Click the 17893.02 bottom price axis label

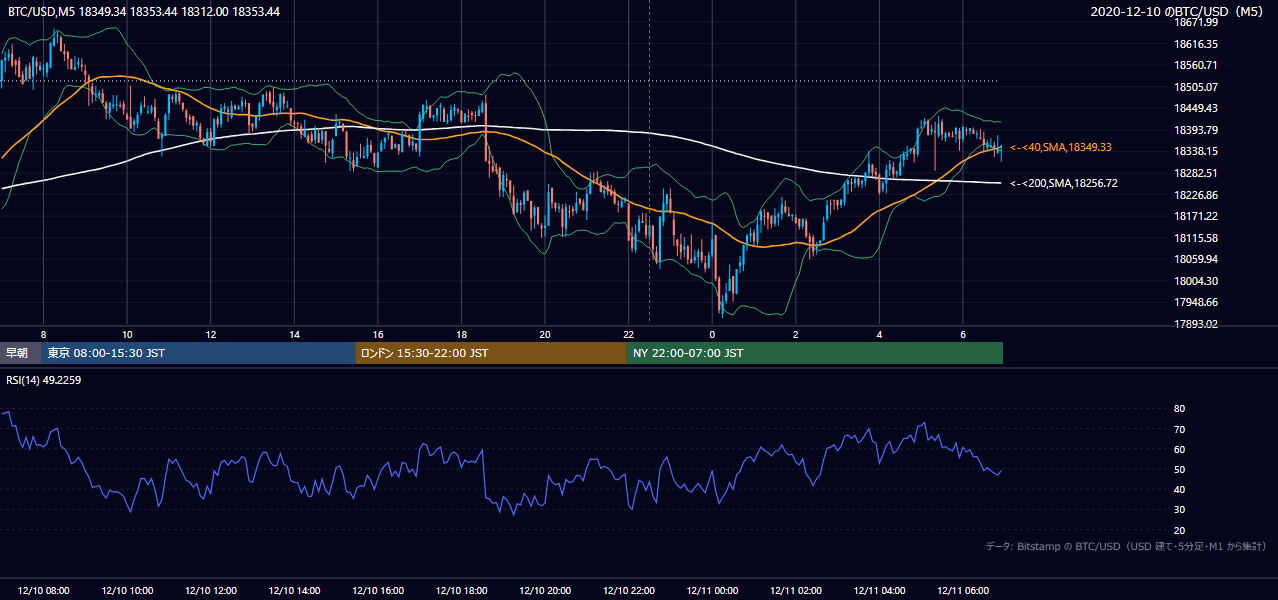click(x=1195, y=323)
